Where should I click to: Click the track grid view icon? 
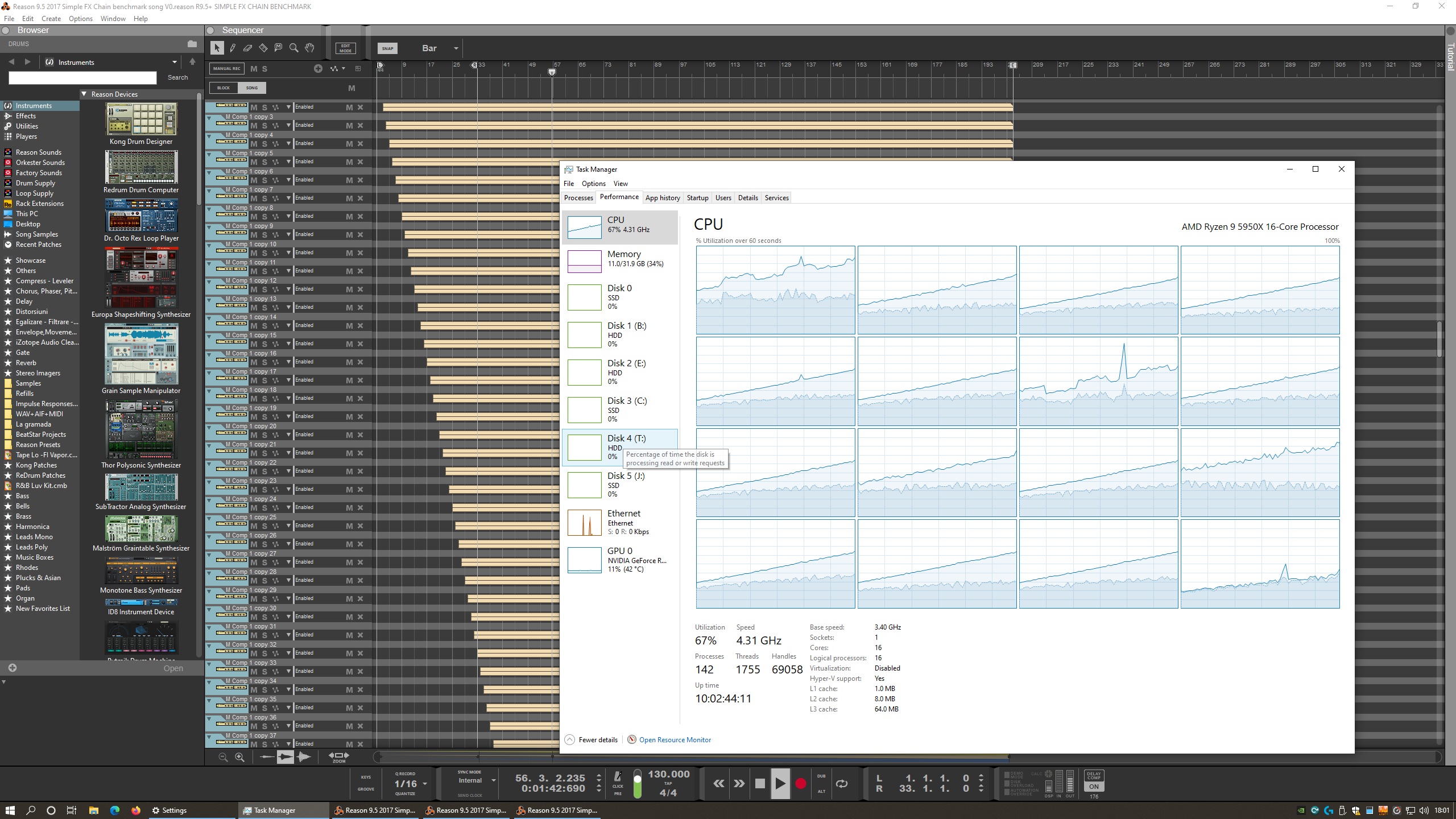point(358,68)
